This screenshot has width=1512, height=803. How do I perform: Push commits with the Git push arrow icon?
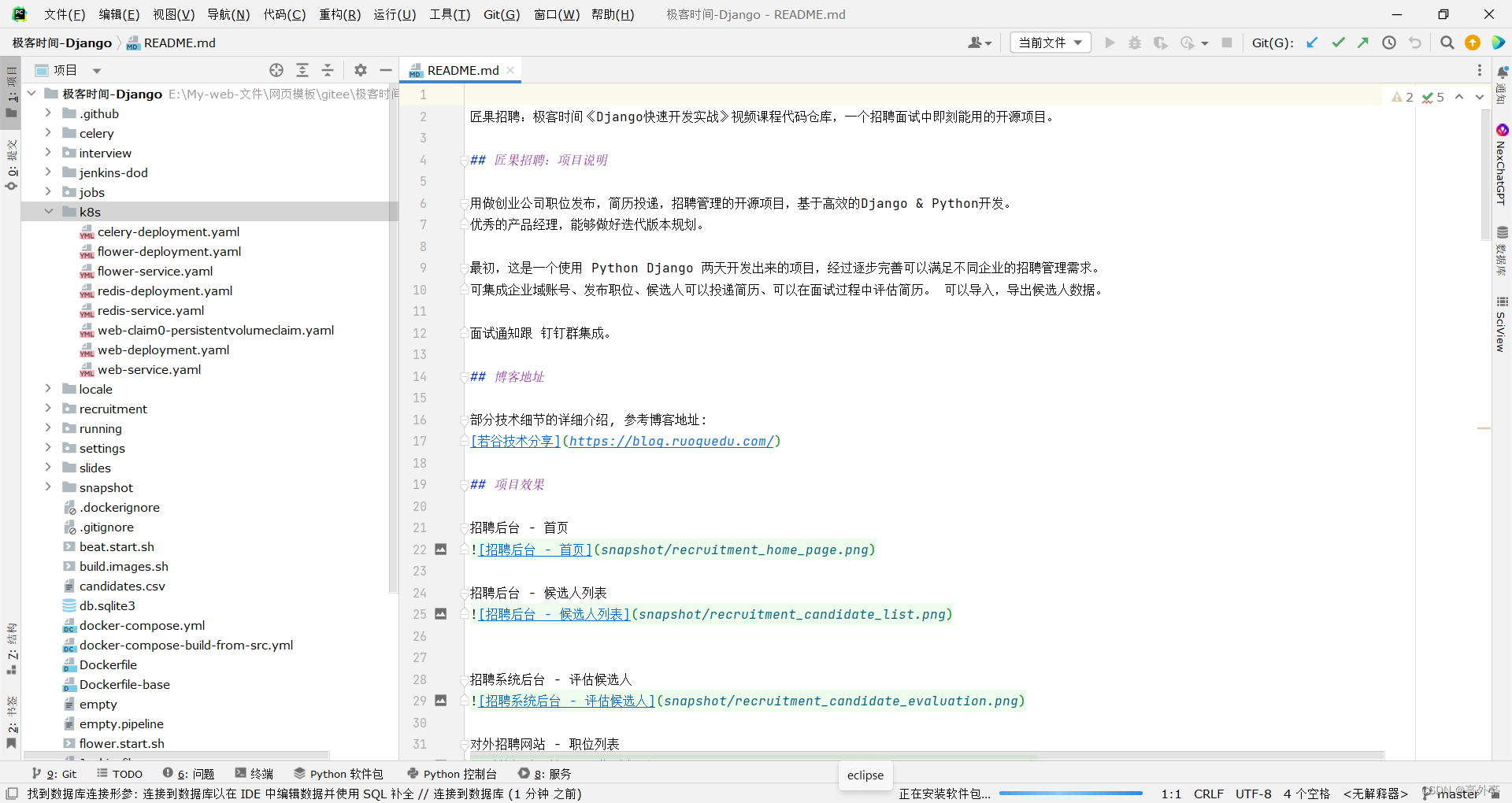pos(1364,43)
